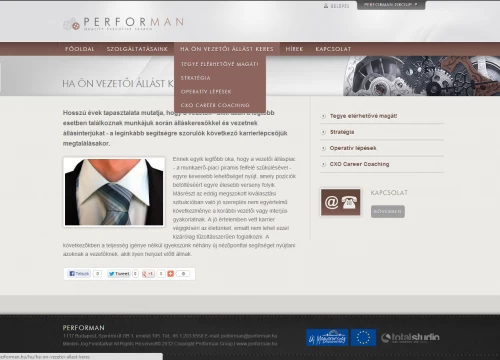Choose Operatív lépések from the dropdown menu
This screenshot has height=360, width=500.
click(206, 92)
